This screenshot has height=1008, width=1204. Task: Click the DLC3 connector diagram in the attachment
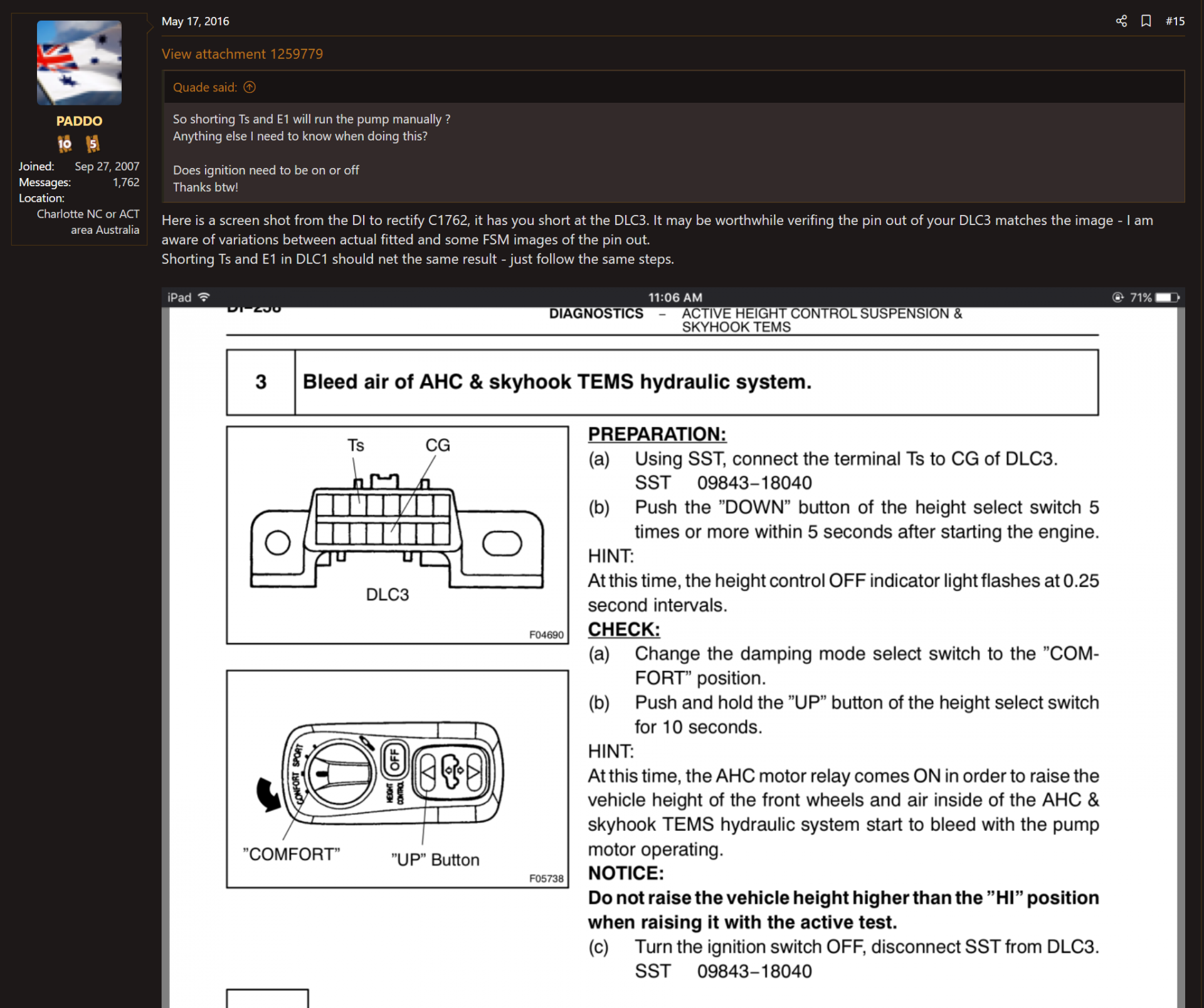point(397,535)
